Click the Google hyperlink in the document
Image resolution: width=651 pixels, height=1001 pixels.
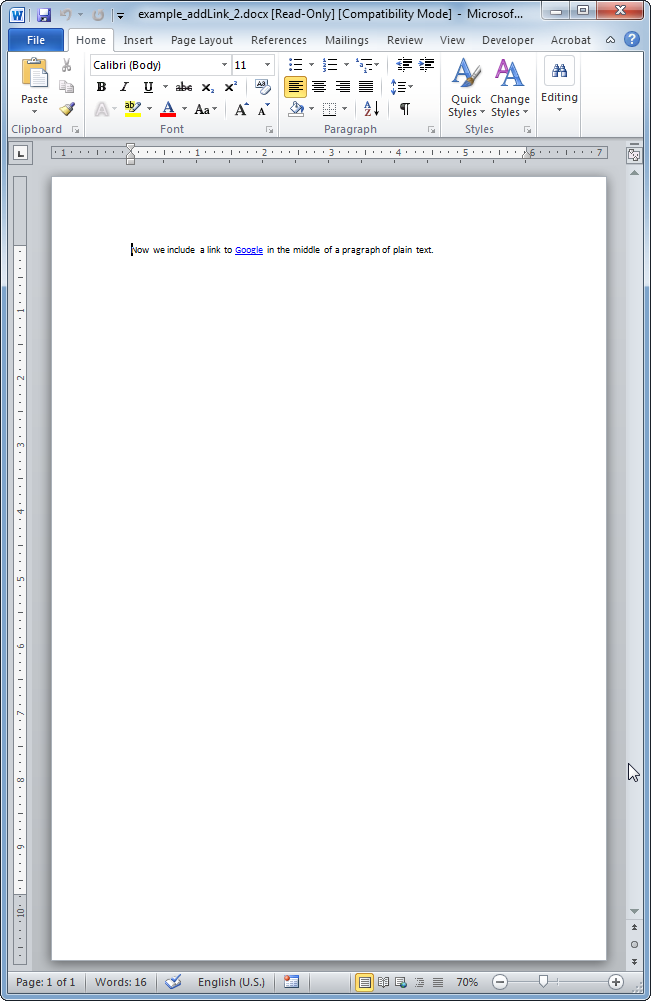pos(249,250)
